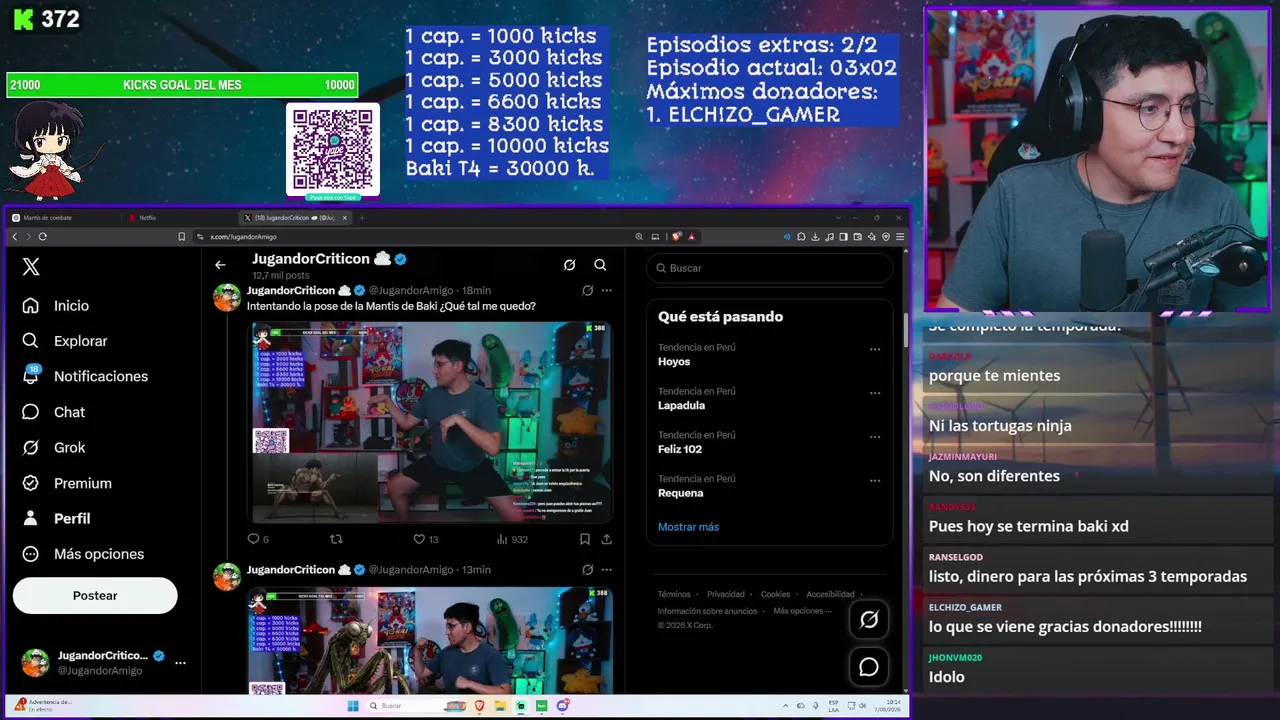This screenshot has height=720, width=1280.
Task: Open the browser zoom icon in address bar
Action: pyautogui.click(x=639, y=237)
